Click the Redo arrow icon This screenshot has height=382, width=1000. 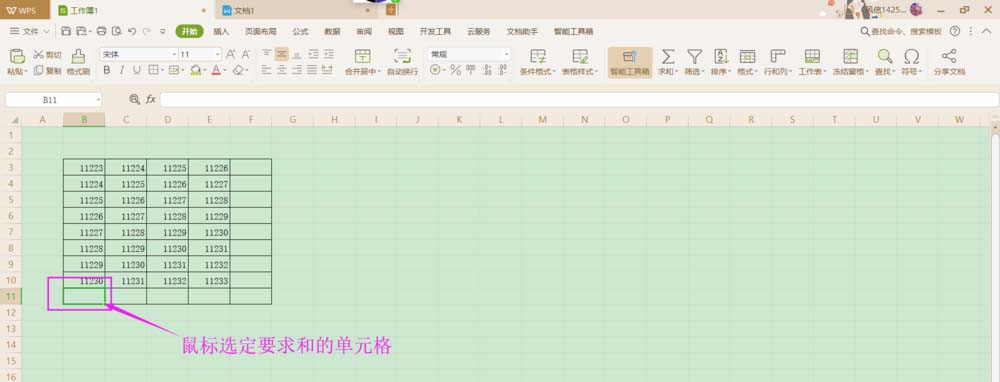[147, 31]
